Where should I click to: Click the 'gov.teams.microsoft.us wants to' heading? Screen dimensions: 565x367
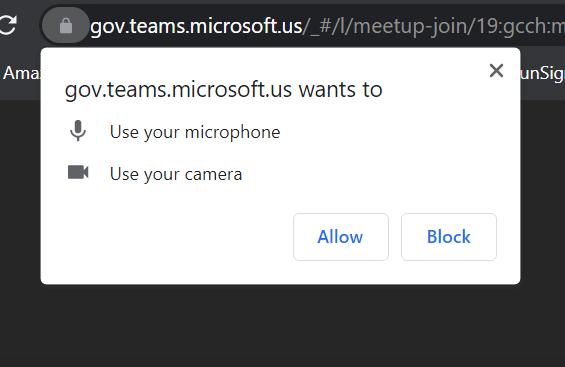223,89
